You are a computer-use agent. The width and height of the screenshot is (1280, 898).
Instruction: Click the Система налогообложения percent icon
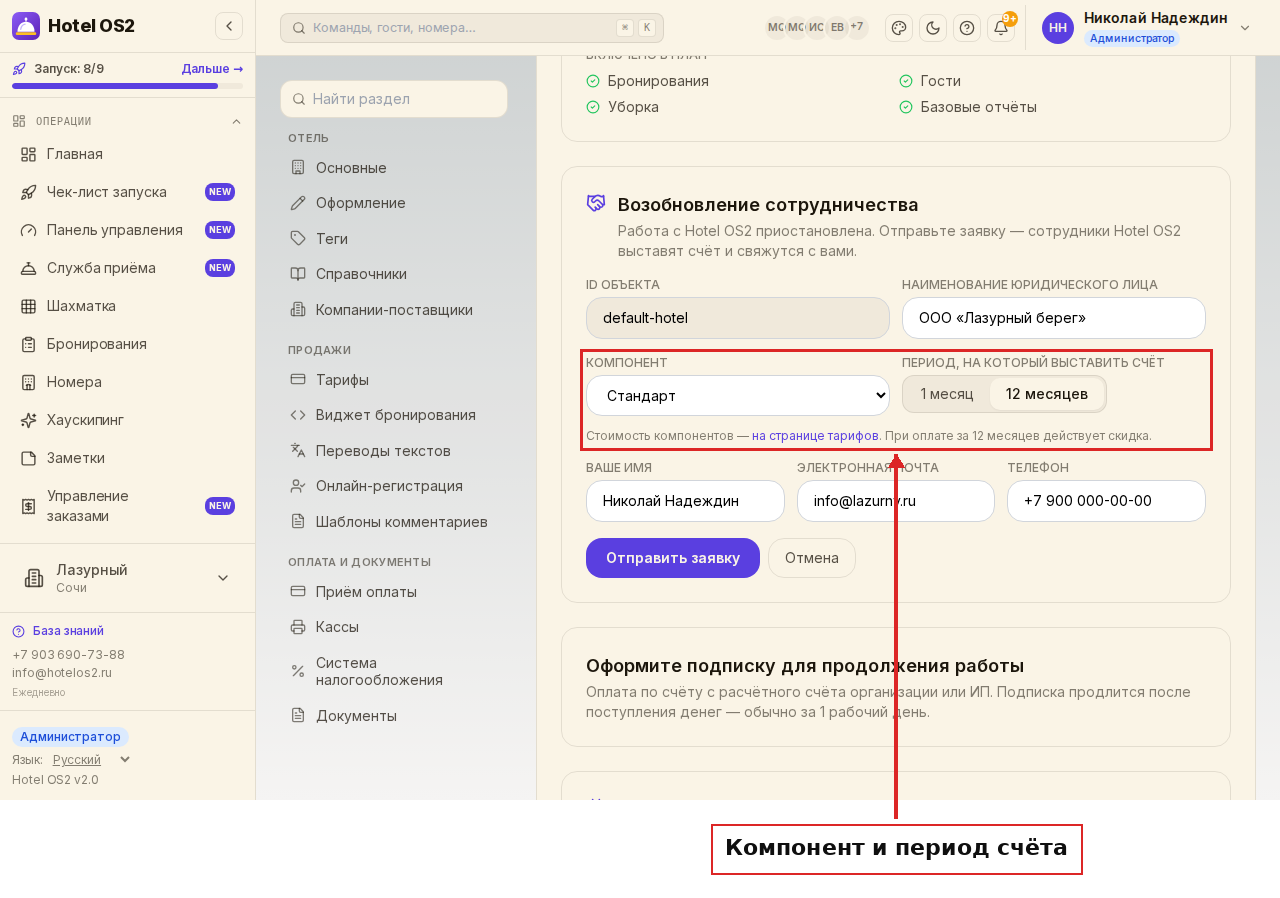298,671
